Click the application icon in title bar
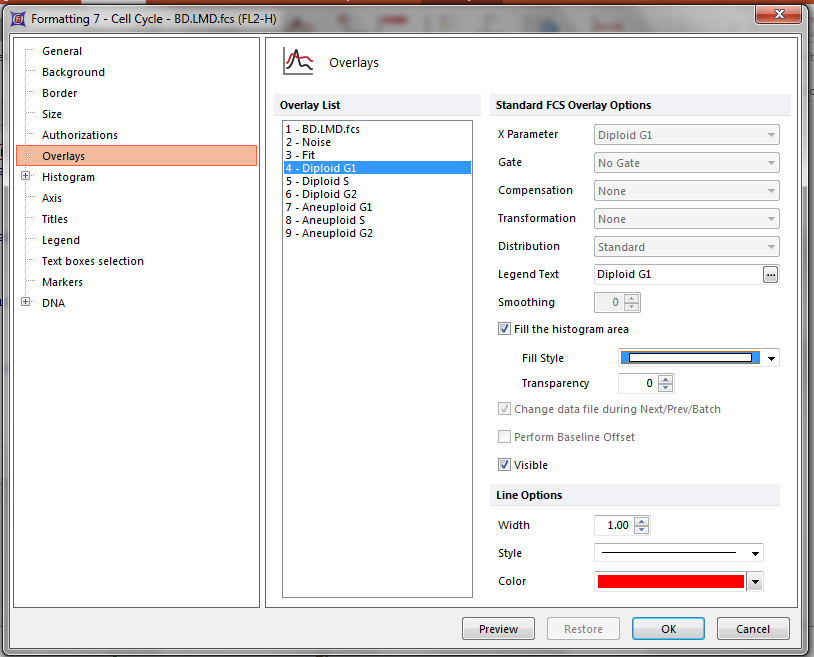The image size is (814, 657). pos(16,17)
